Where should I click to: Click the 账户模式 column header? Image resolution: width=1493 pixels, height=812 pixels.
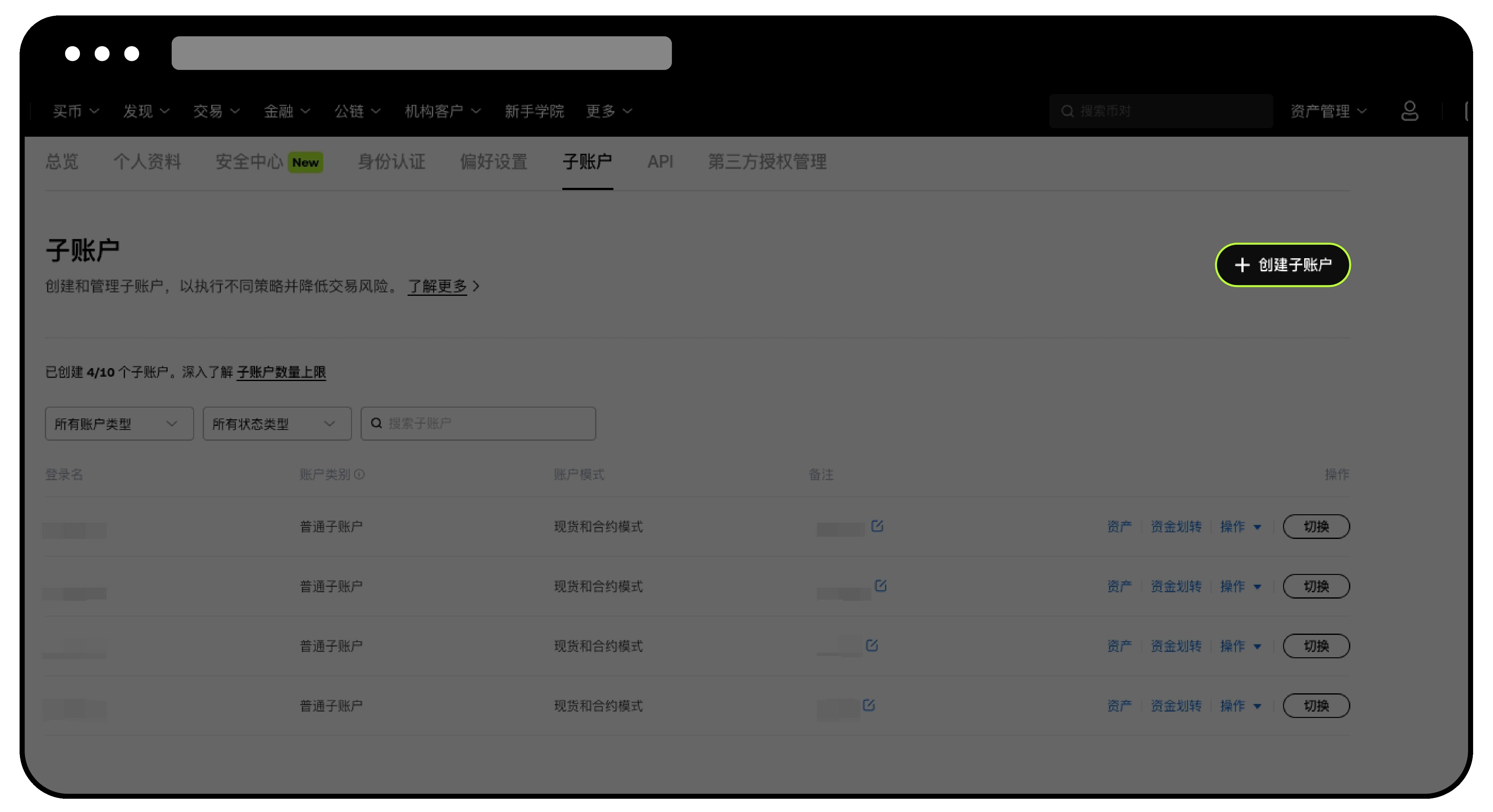[579, 474]
